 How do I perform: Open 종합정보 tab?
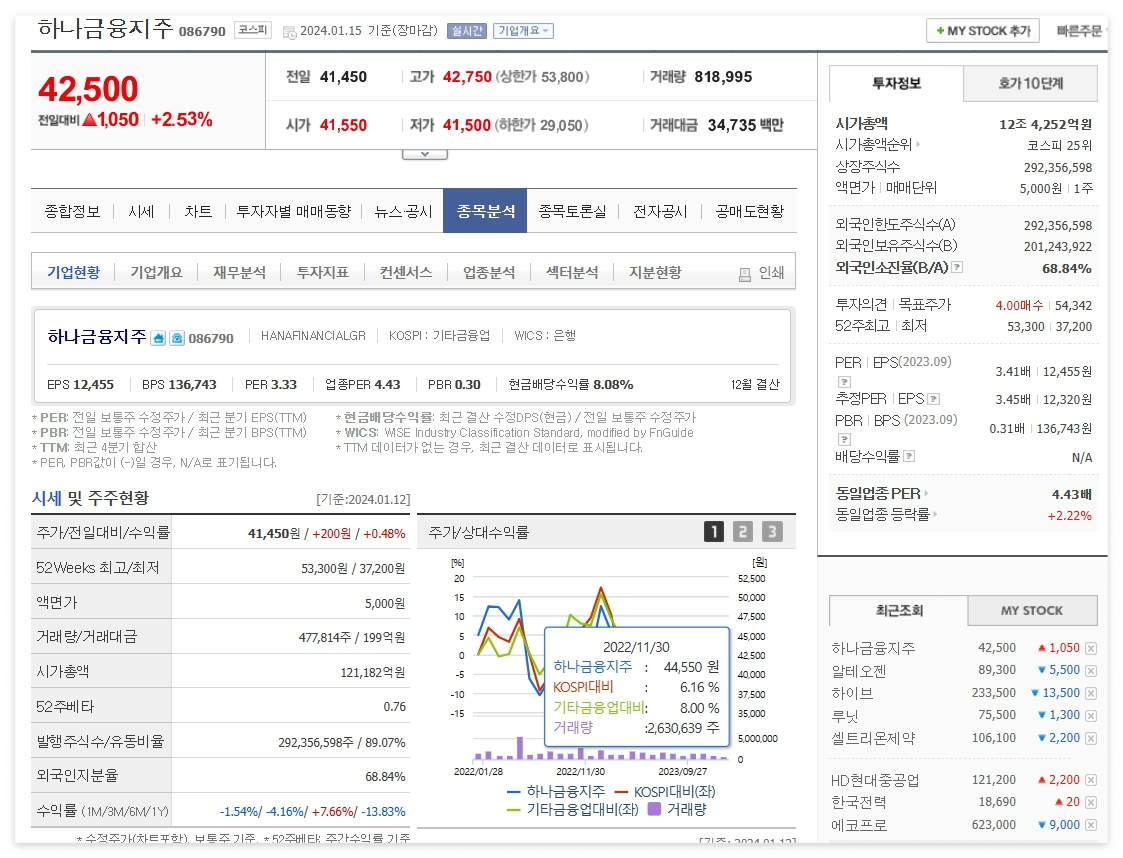coord(72,211)
